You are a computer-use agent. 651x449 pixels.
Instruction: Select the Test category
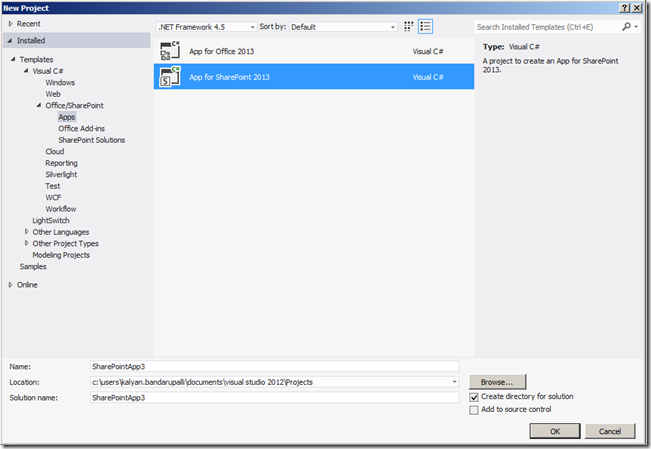coord(53,186)
